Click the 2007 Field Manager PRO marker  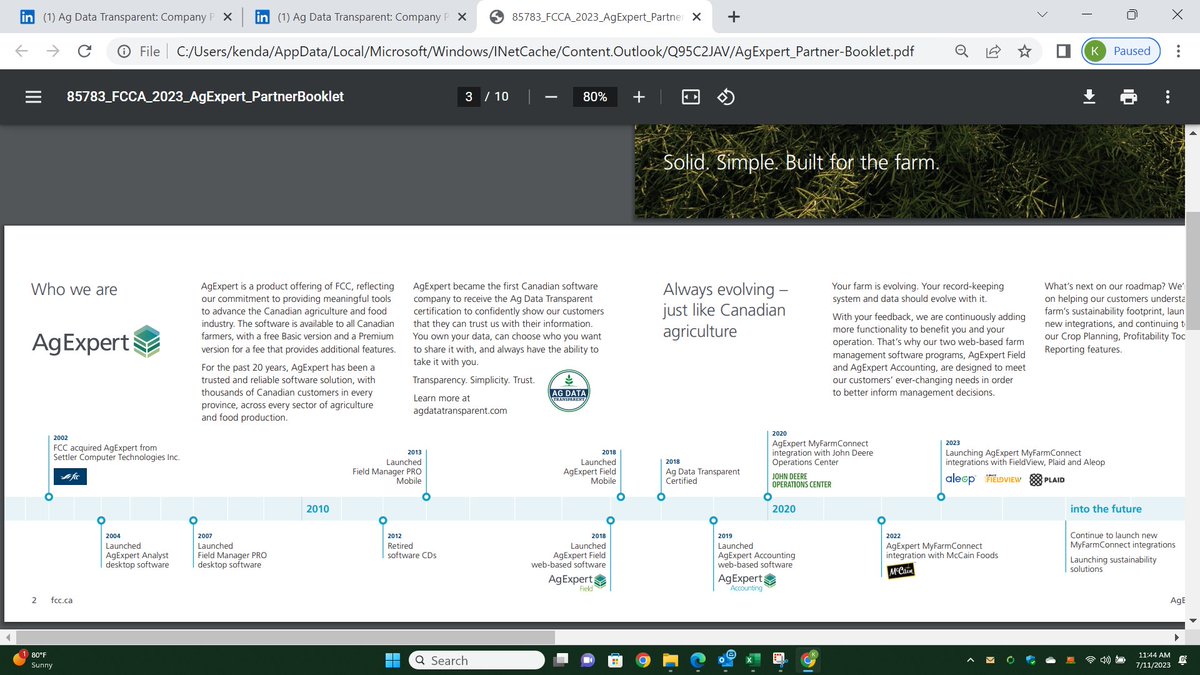(192, 520)
